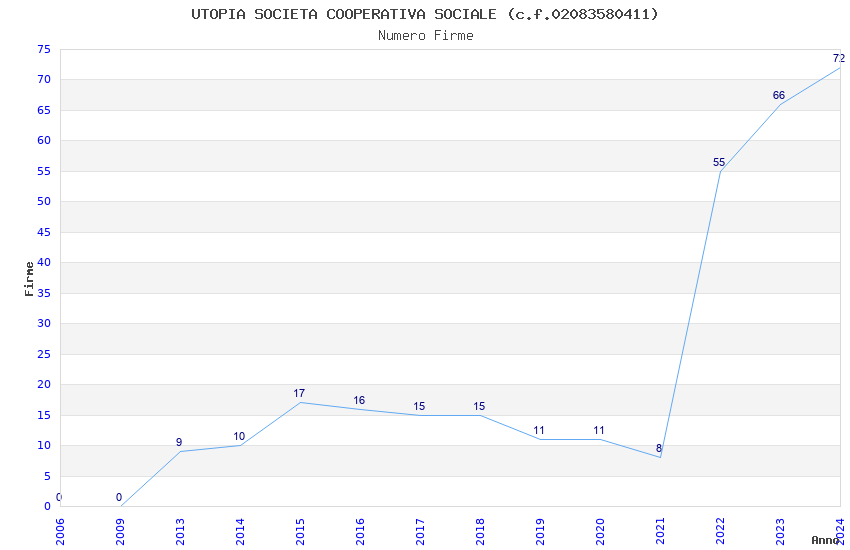Click data label 11 above 2020

[598, 430]
